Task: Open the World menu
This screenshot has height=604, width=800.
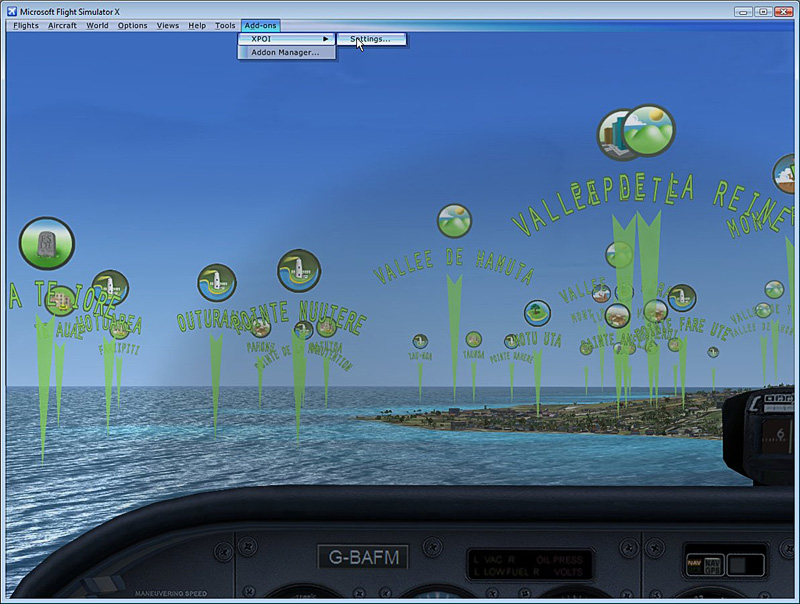Action: (97, 25)
